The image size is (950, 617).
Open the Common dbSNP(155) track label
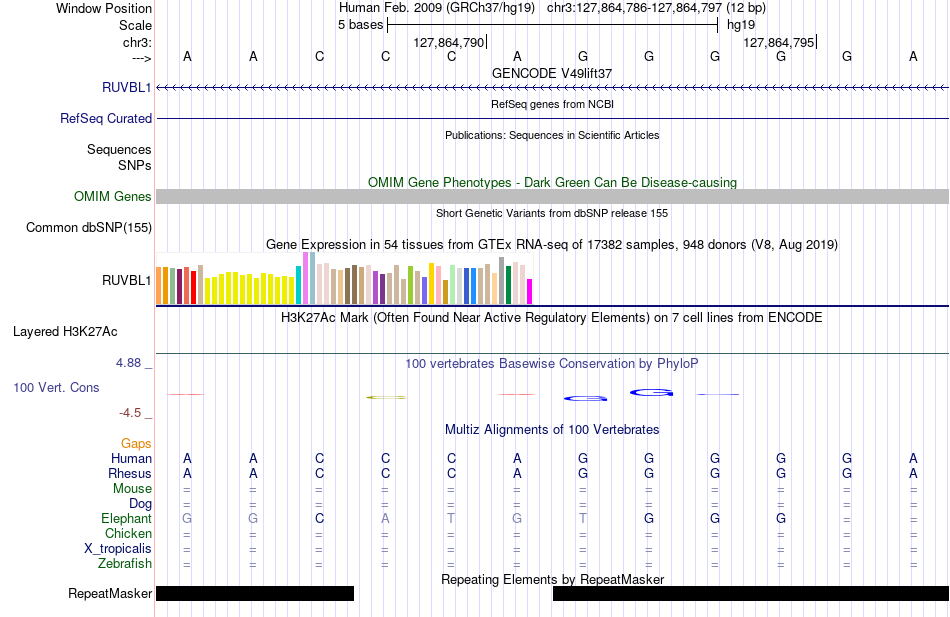89,227
